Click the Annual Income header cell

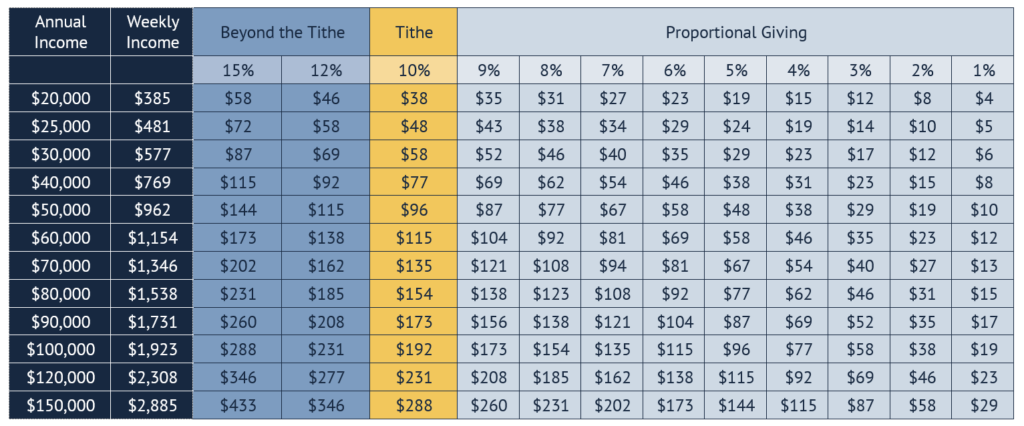pos(58,32)
